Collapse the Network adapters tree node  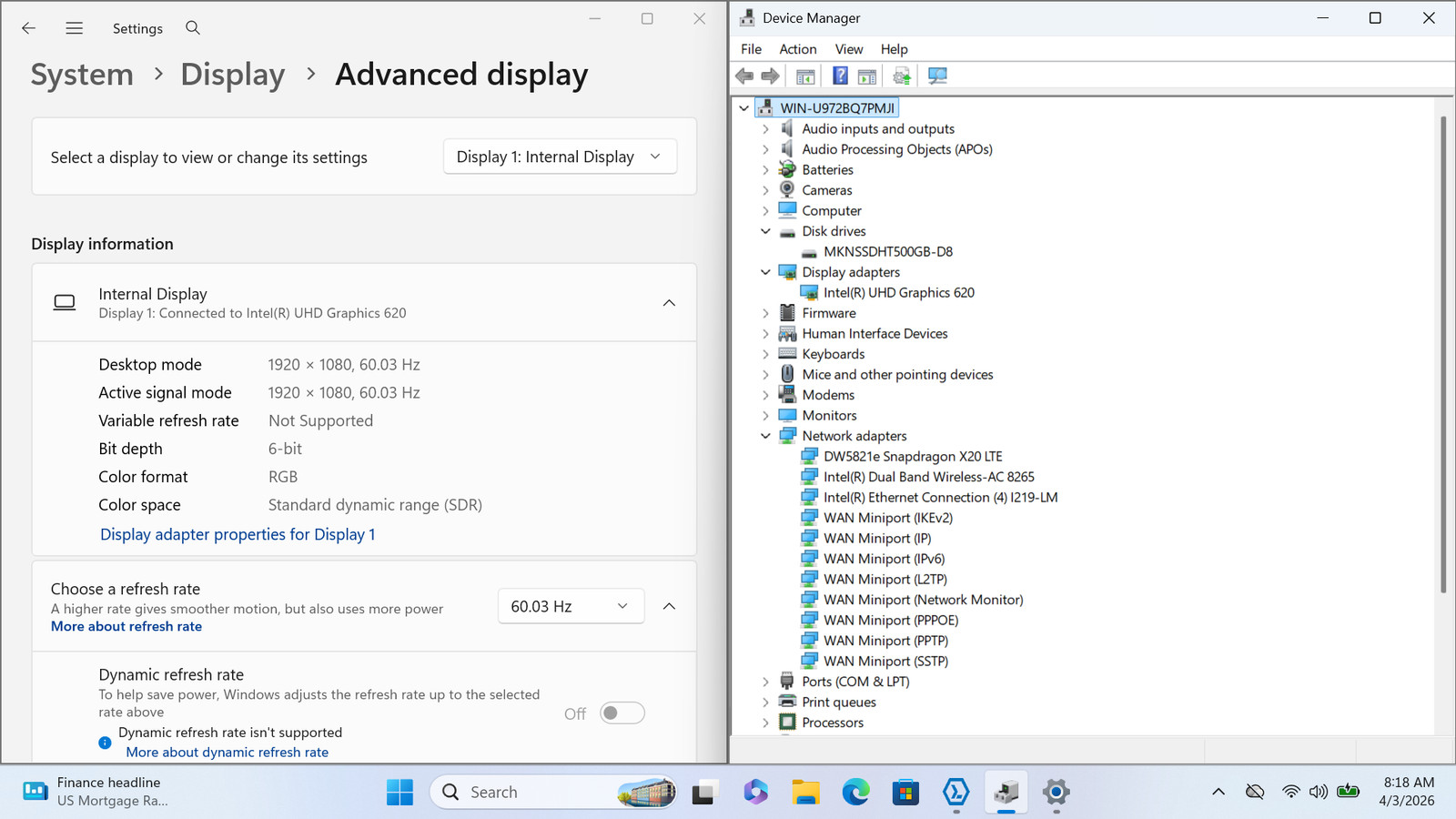[766, 436]
